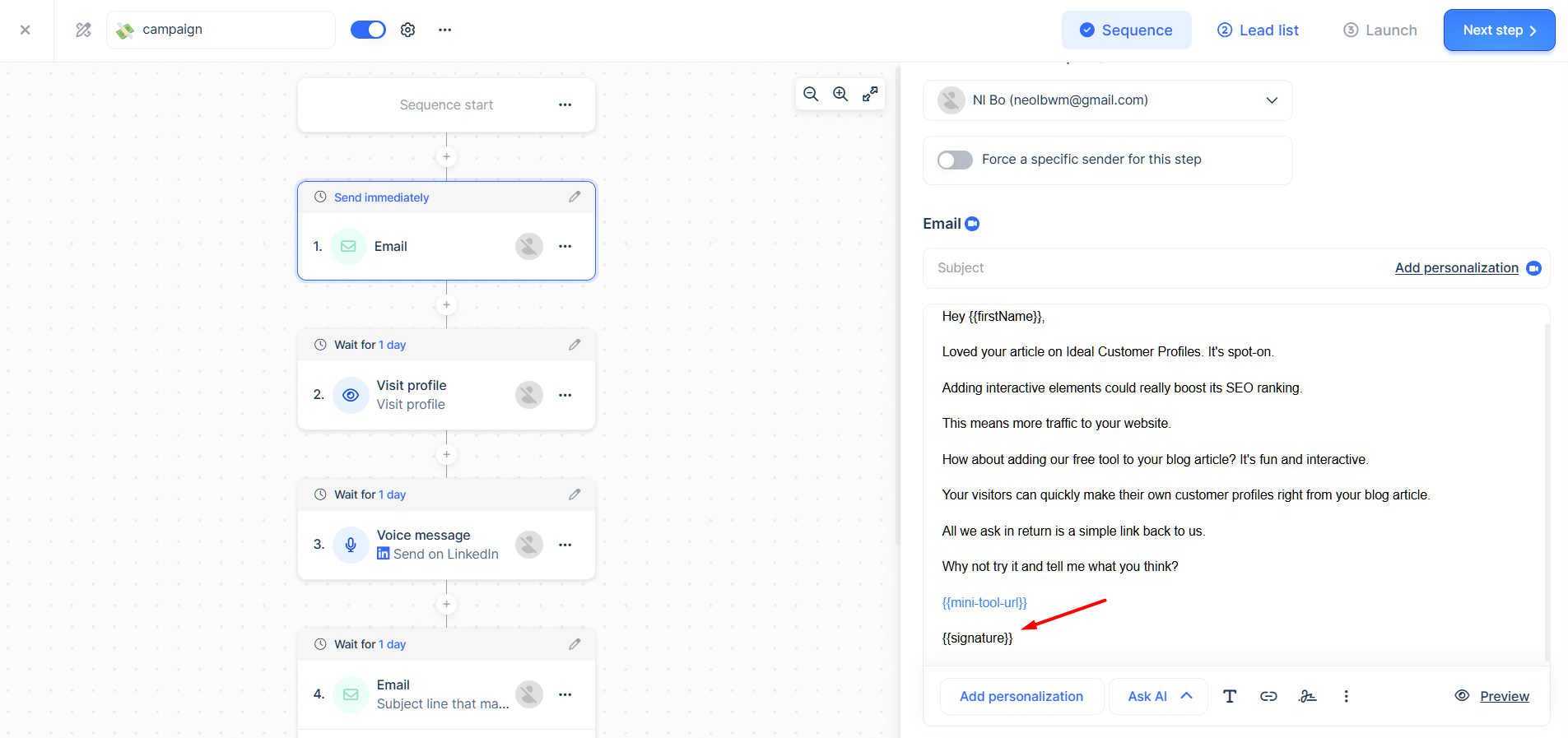The image size is (1568, 738).
Task: Close the campaign editor with the X
Action: pos(26,30)
